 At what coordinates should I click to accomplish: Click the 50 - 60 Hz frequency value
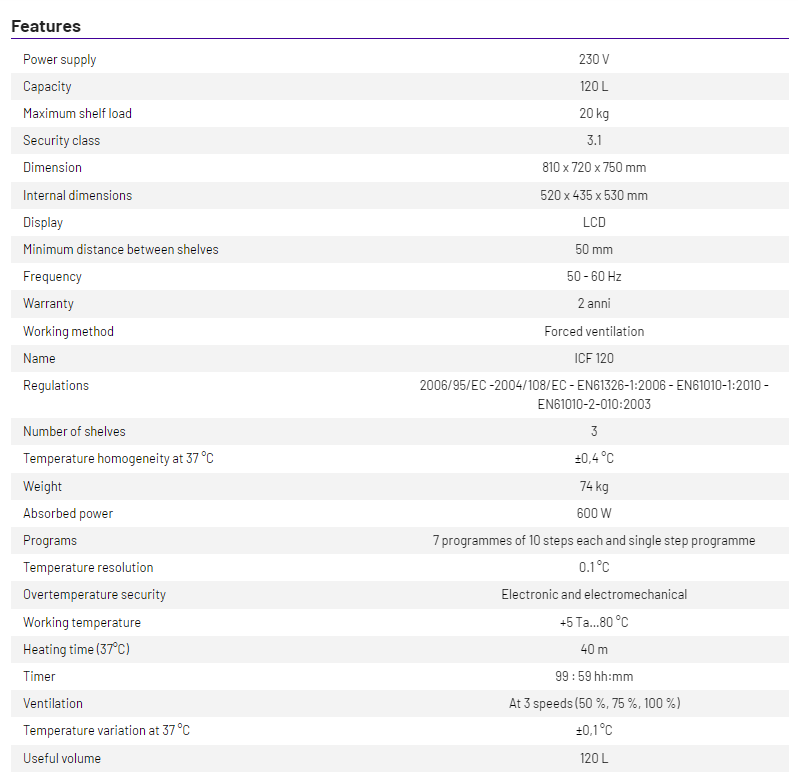pyautogui.click(x=594, y=277)
